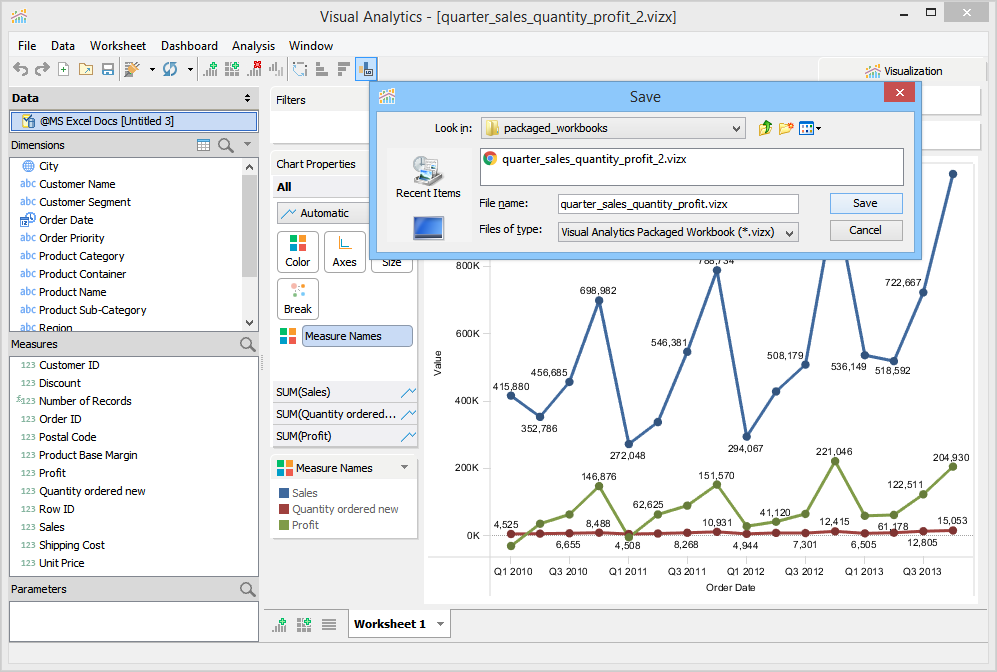Open the Dashboard menu
The width and height of the screenshot is (997, 672).
[x=189, y=46]
